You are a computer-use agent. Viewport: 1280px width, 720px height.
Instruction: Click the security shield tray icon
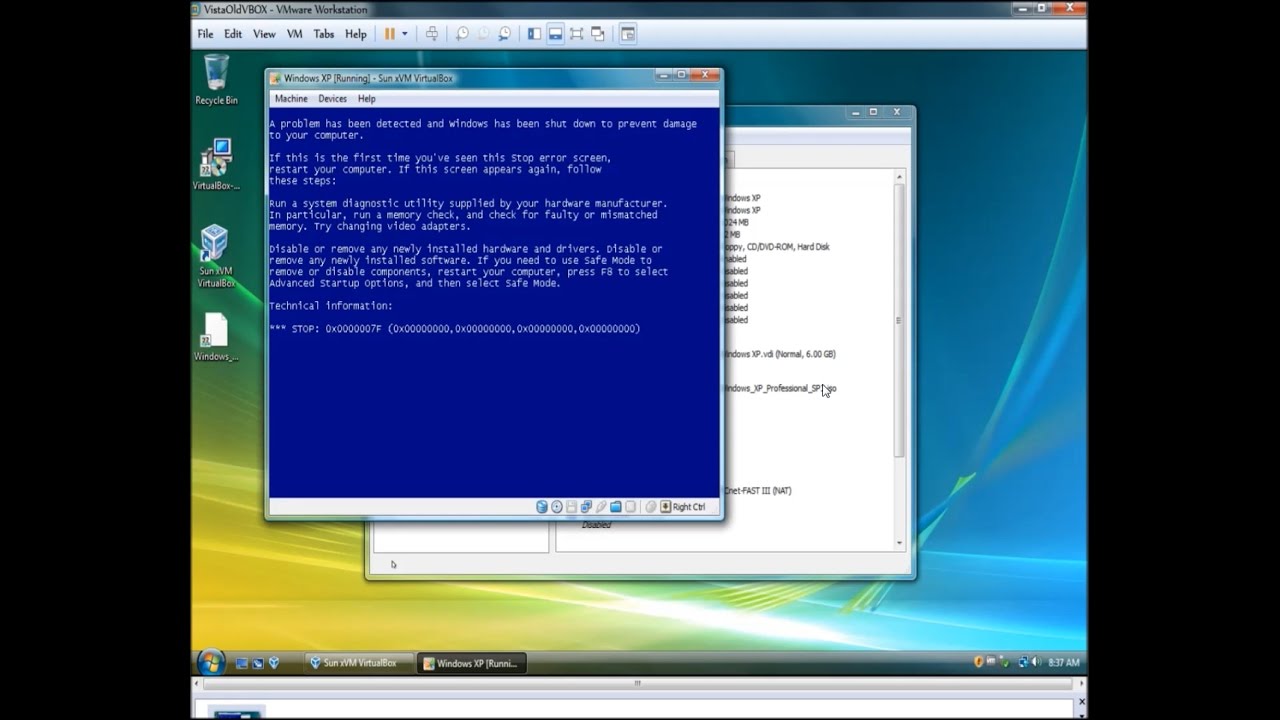click(978, 662)
